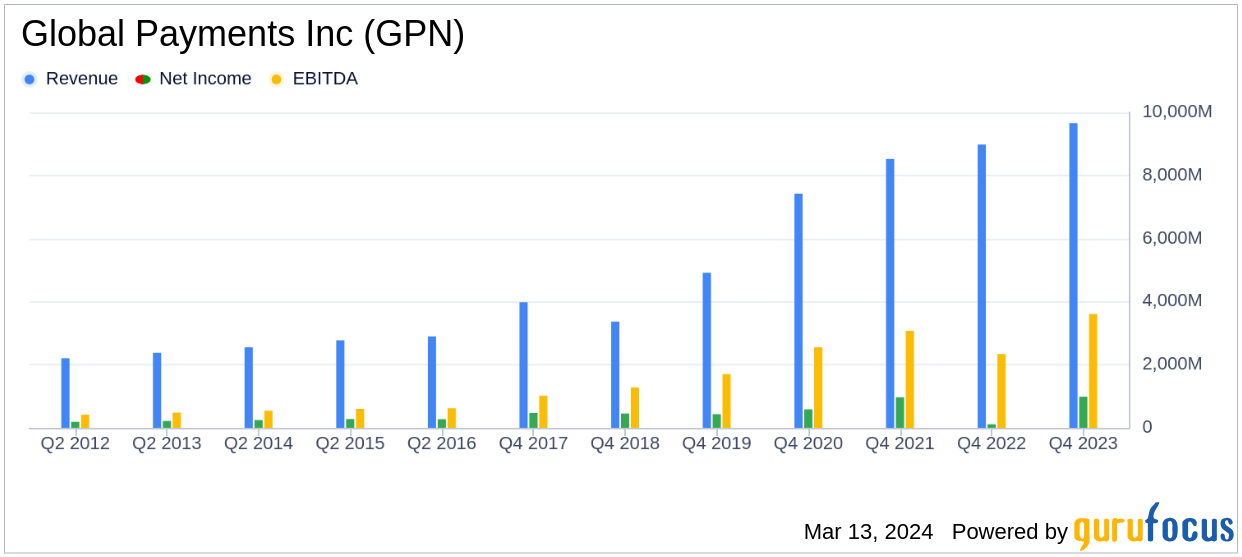Click the 'Powered by' text
The width and height of the screenshot is (1242, 557).
click(1009, 531)
